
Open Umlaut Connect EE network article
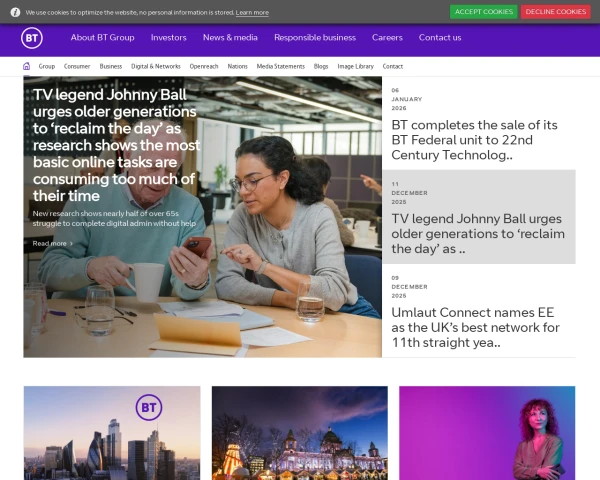[x=476, y=327]
